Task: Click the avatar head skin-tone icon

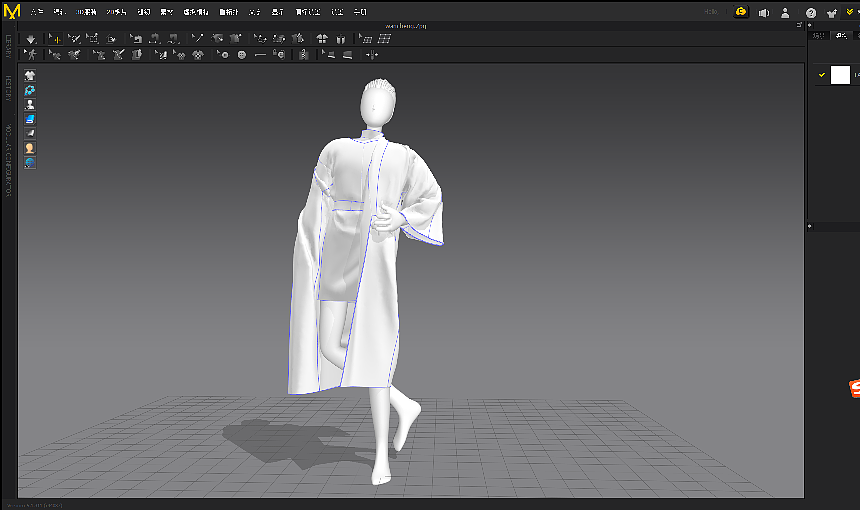Action: 30,148
